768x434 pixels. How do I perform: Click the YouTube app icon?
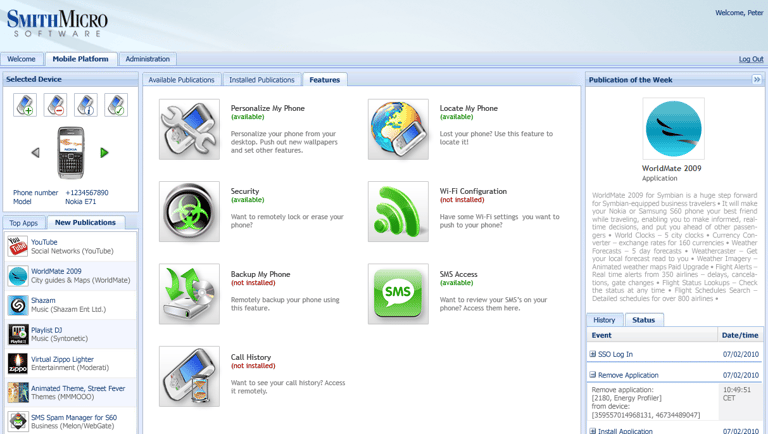[x=18, y=246]
